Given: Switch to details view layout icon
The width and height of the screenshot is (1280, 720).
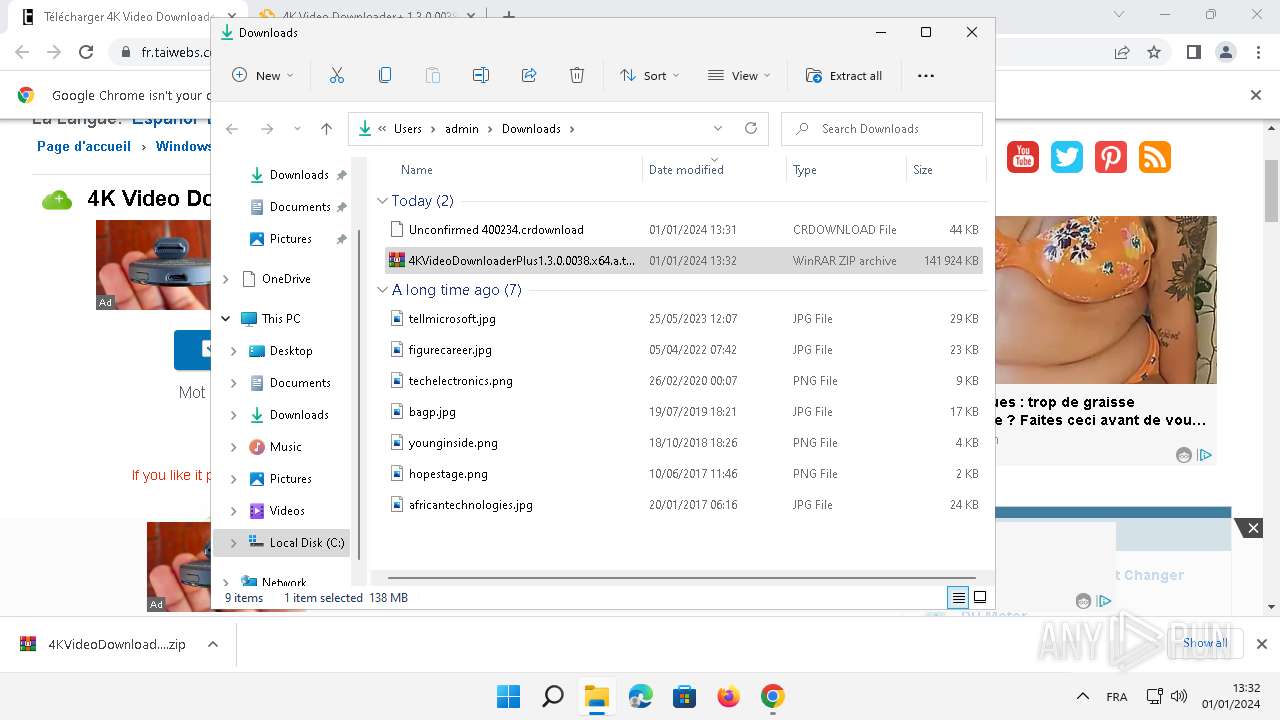Looking at the screenshot, I should coord(958,598).
